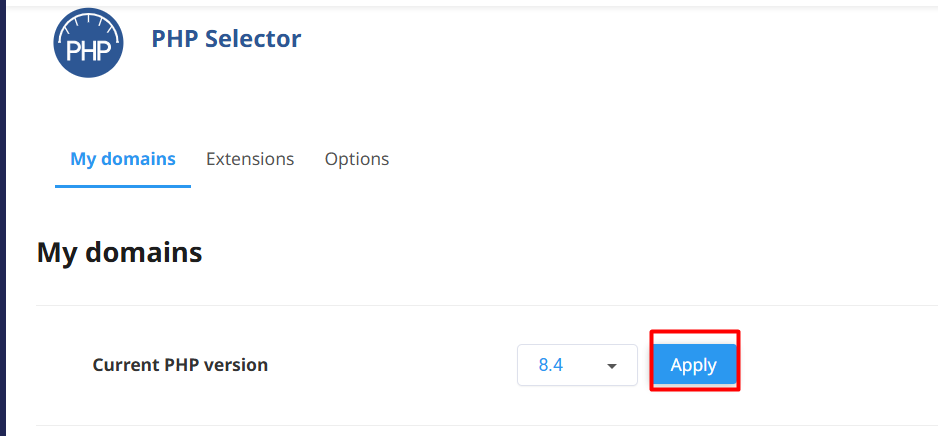Click the PHP Selector page title
The image size is (938, 436).
[226, 39]
